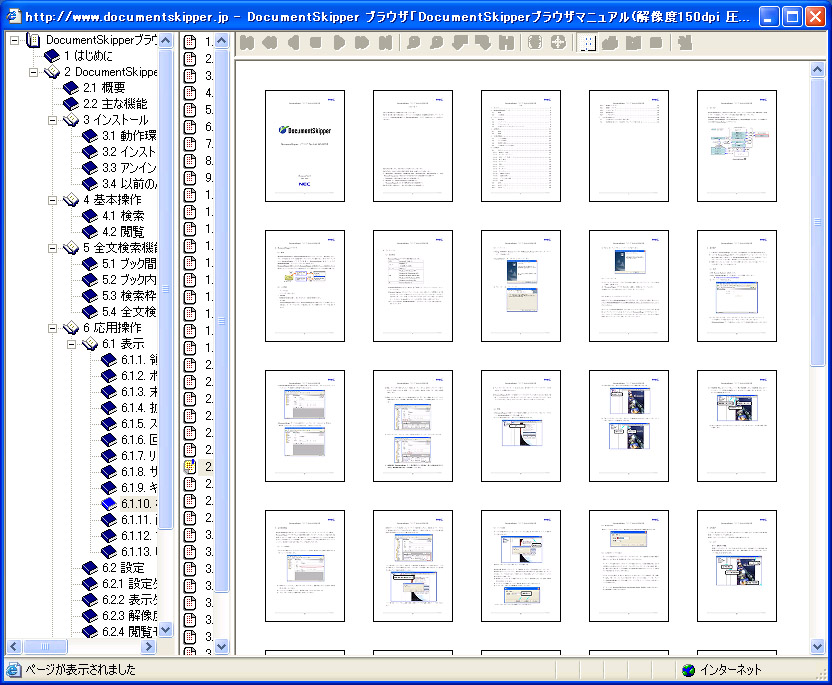The width and height of the screenshot is (832, 685).
Task: Select section 6.2.4 閲覧
Action: point(129,631)
